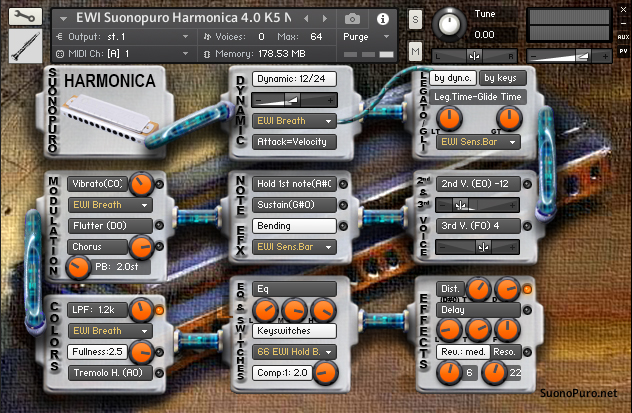Click the Delay feedback knob
632x413 pixels.
pos(507,329)
